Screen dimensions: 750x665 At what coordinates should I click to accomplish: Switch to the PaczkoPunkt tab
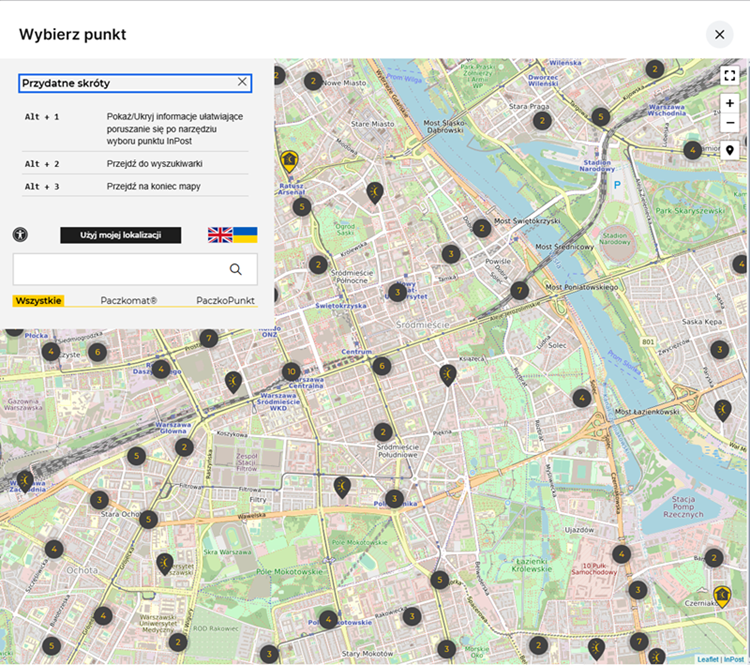click(x=225, y=300)
